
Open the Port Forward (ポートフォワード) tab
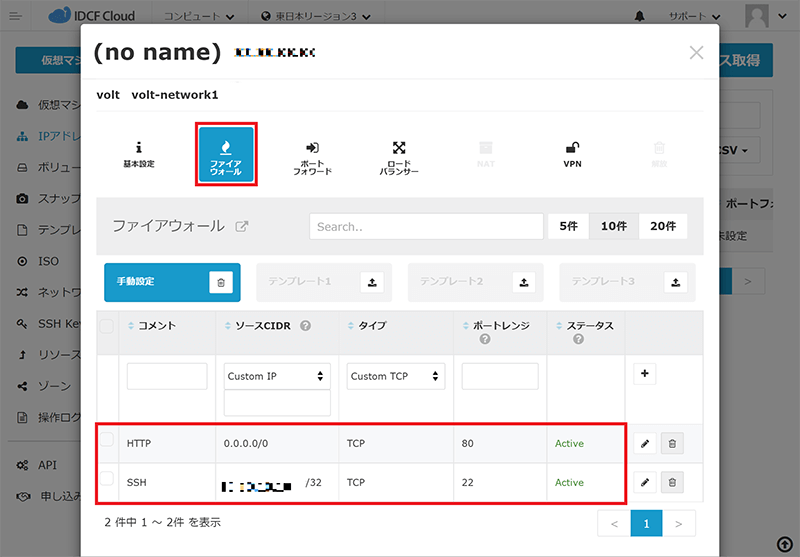[x=313, y=157]
